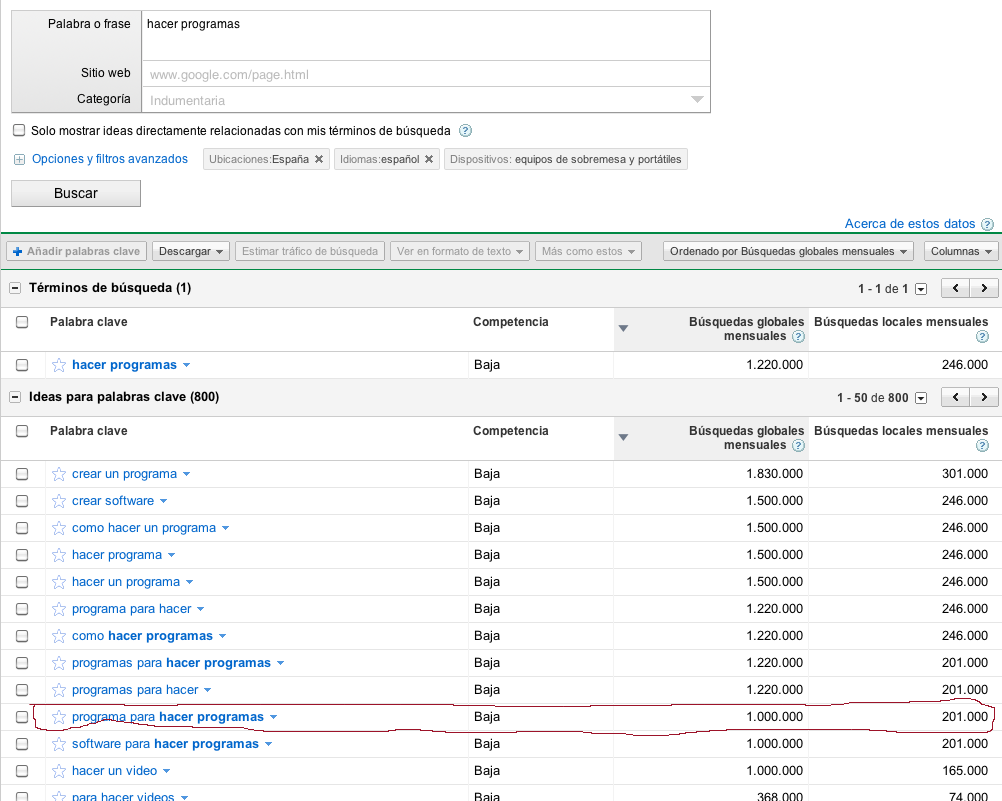This screenshot has height=801, width=1002.
Task: Star the 'como hacer un programa' keyword
Action: (x=59, y=528)
